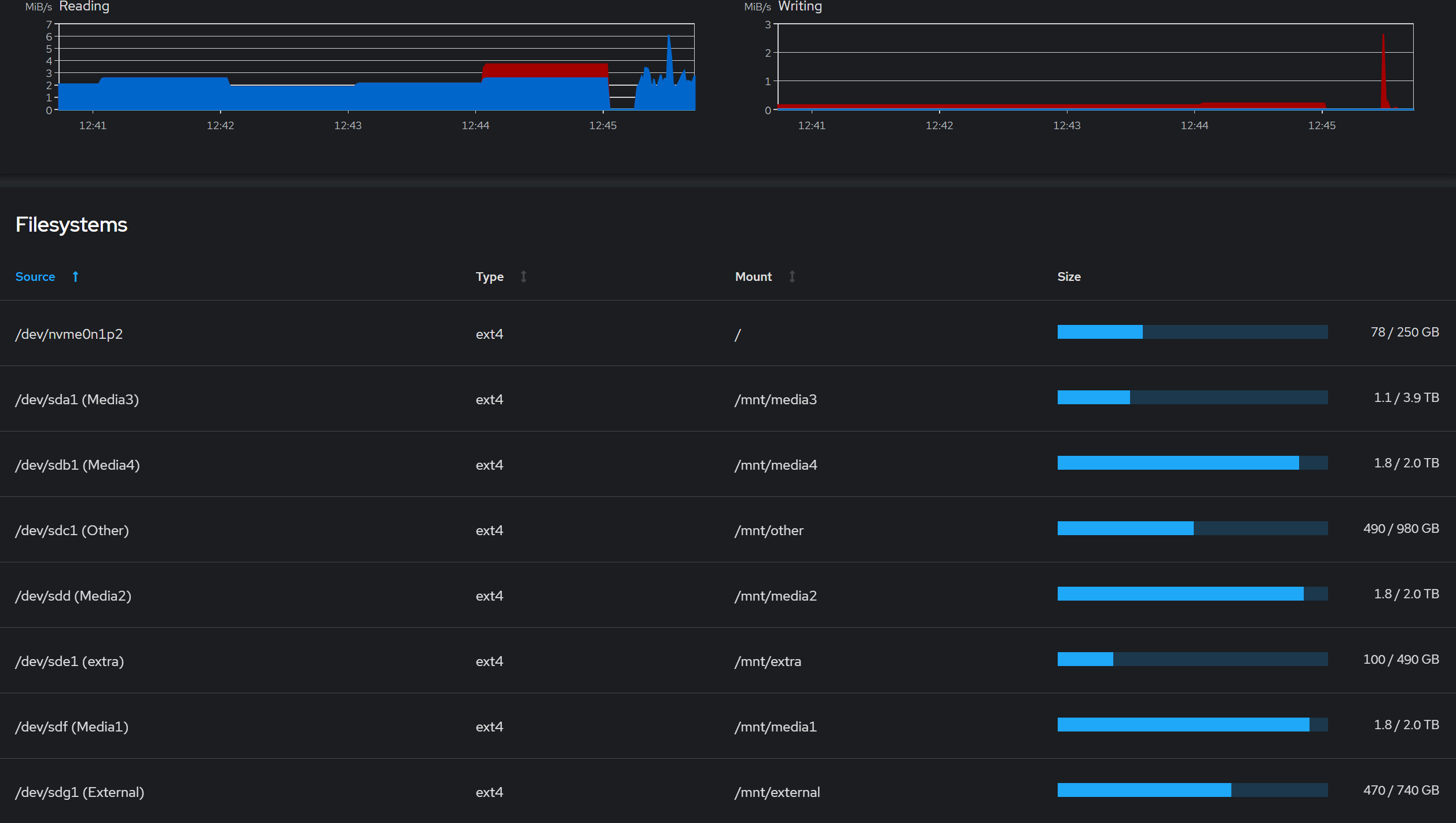Viewport: 1456px width, 823px height.
Task: Click the /mnt/external mount path
Action: pos(777,792)
